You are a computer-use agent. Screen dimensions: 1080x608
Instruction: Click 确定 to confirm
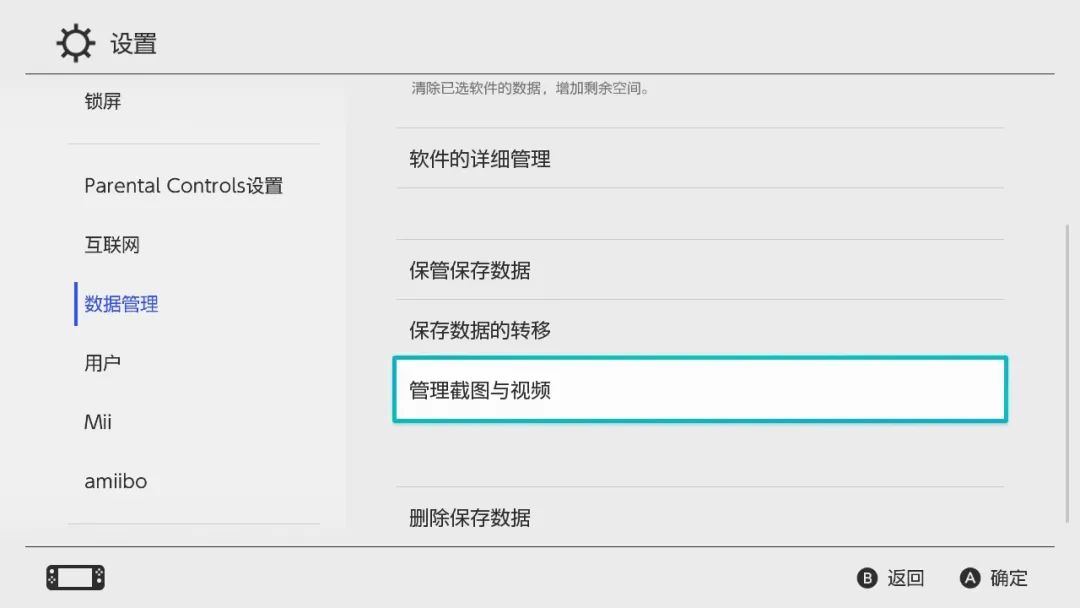click(x=994, y=578)
